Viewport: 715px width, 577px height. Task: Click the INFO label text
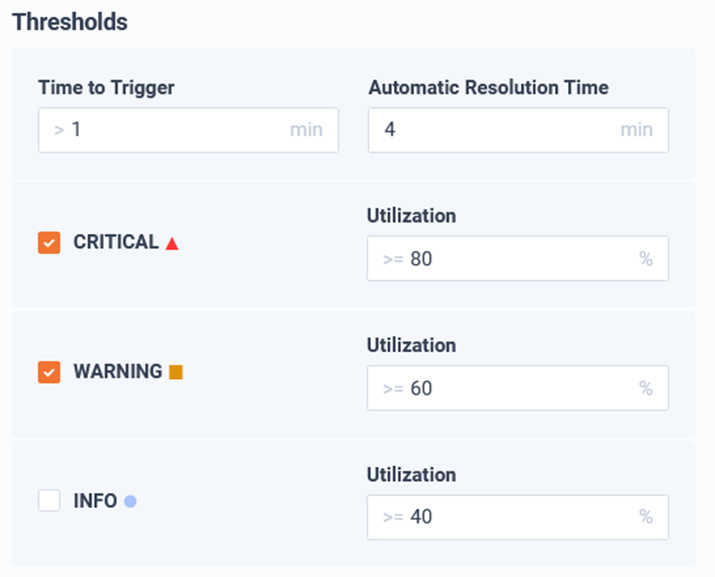click(95, 501)
